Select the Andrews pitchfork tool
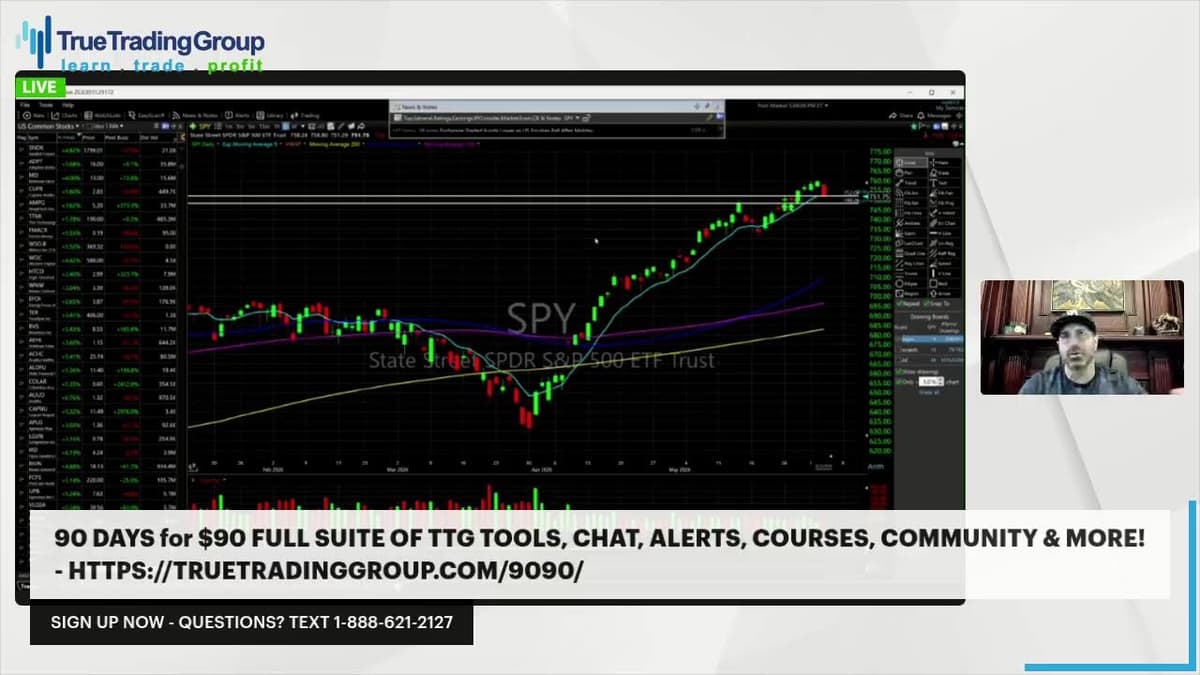Image resolution: width=1200 pixels, height=675 pixels. point(910,223)
